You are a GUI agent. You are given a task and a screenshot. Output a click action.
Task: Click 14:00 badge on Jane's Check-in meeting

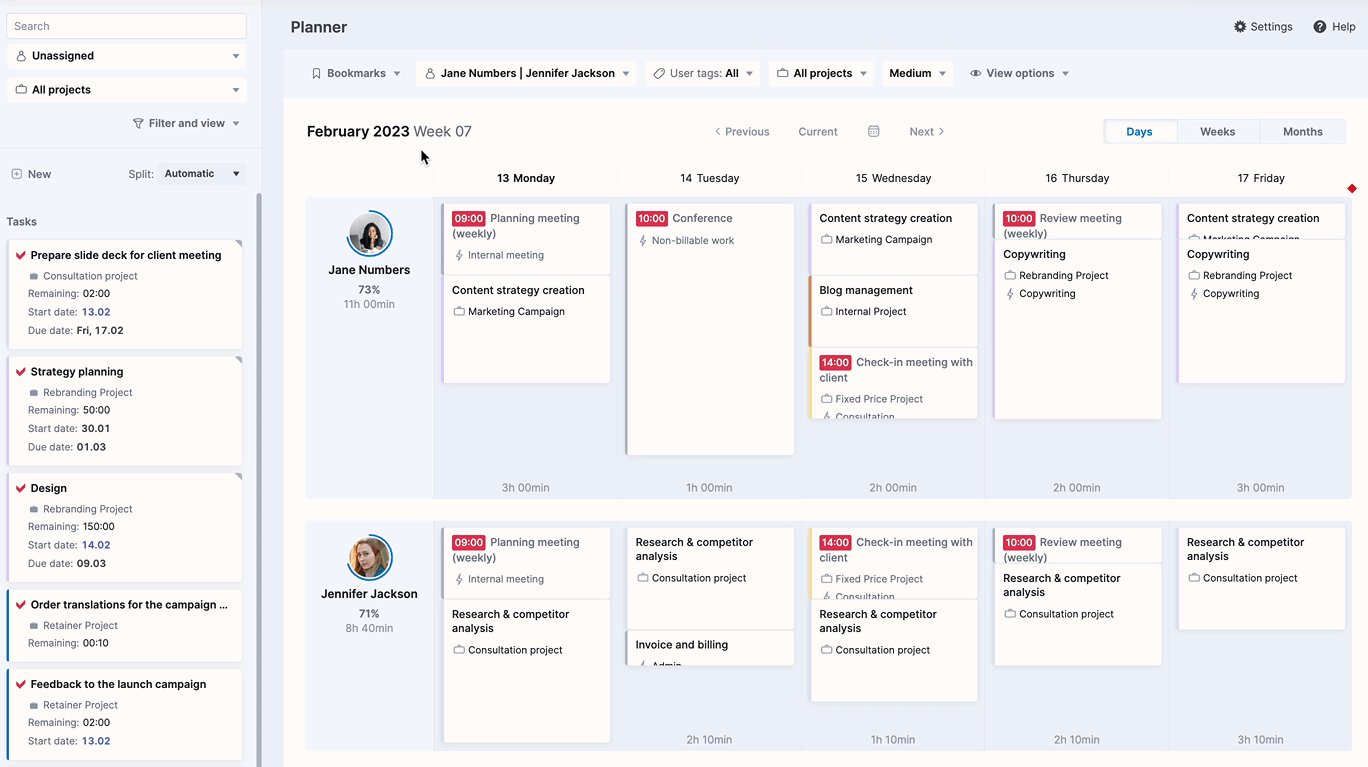pyautogui.click(x=836, y=362)
